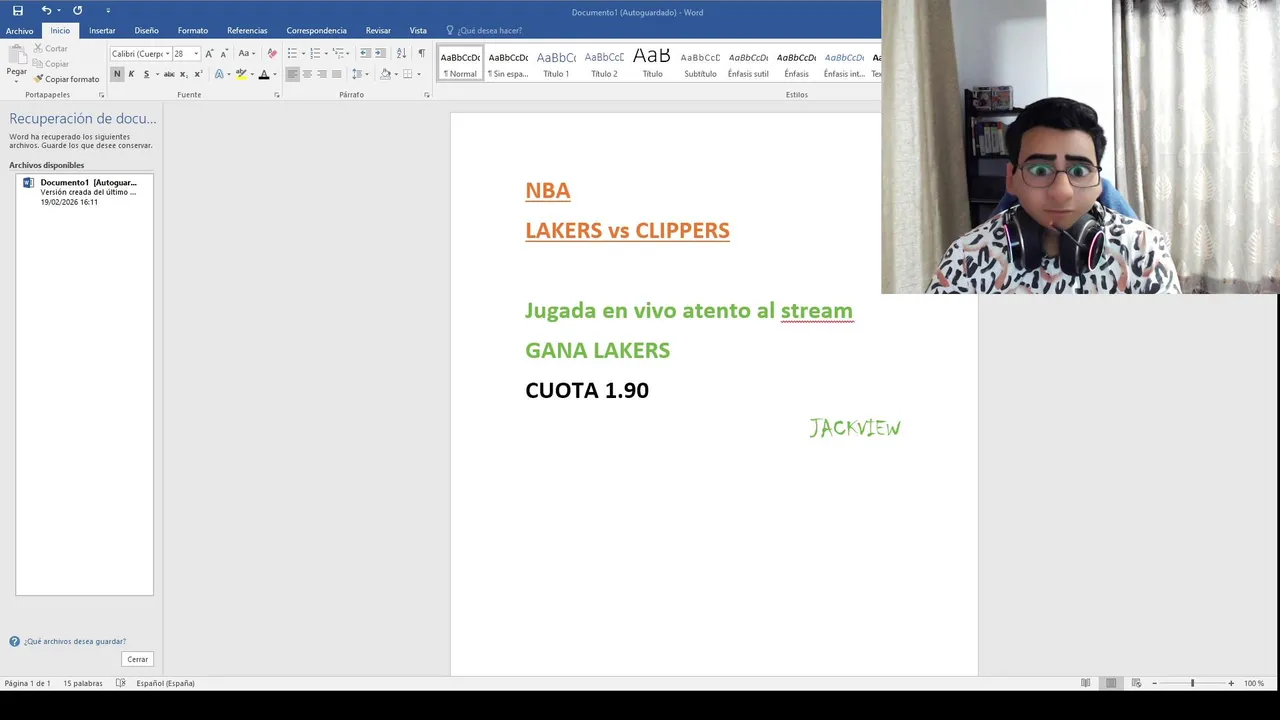This screenshot has width=1280, height=720.
Task: Click the Español (España) language indicator
Action: tap(165, 683)
